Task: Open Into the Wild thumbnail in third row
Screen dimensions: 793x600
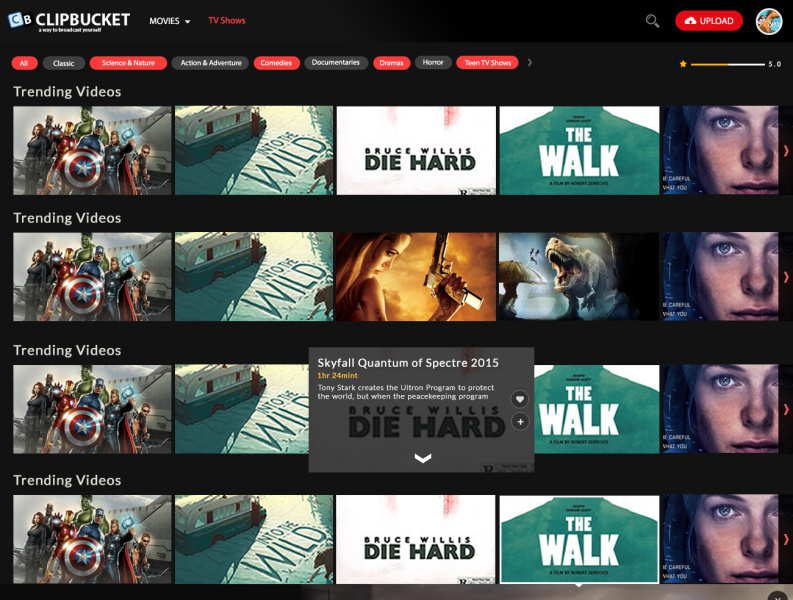Action: point(242,409)
